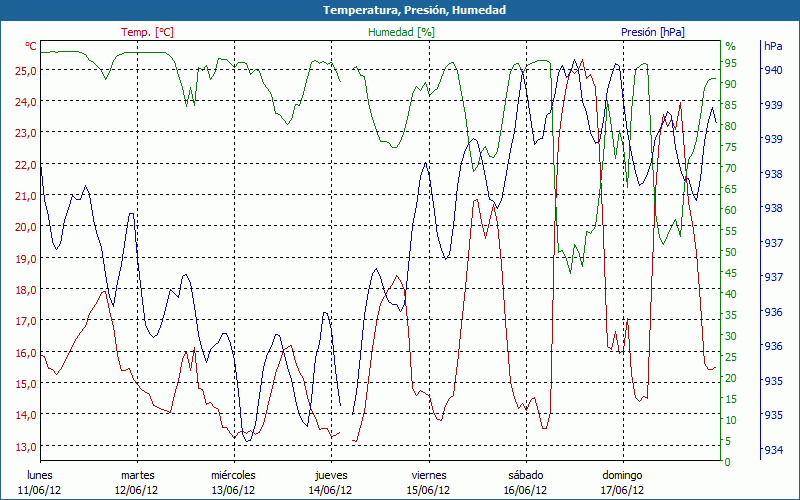Image resolution: width=800 pixels, height=500 pixels.
Task: Click the green % unit axis label
Action: click(x=730, y=47)
